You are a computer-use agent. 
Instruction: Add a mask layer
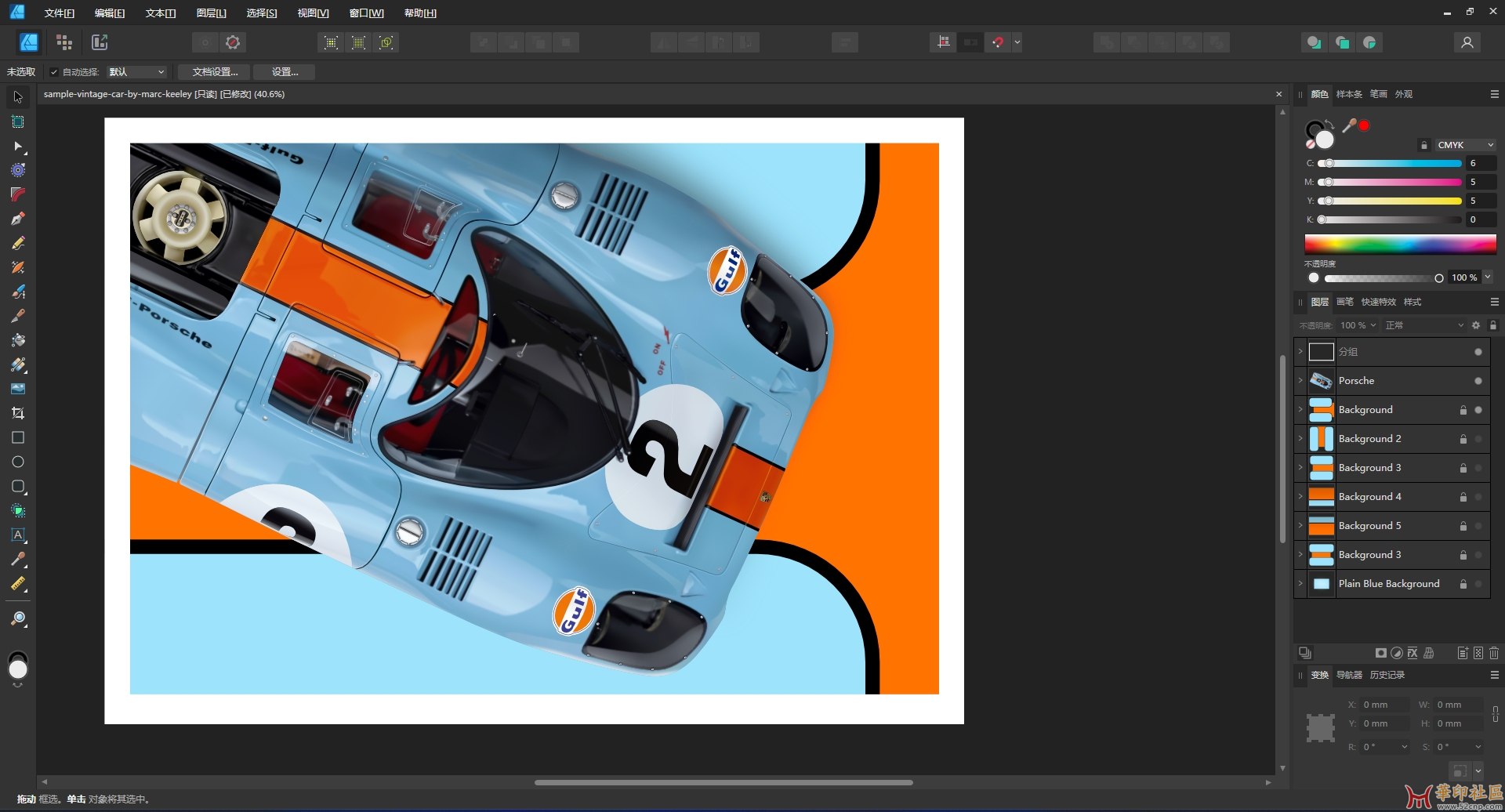1381,653
